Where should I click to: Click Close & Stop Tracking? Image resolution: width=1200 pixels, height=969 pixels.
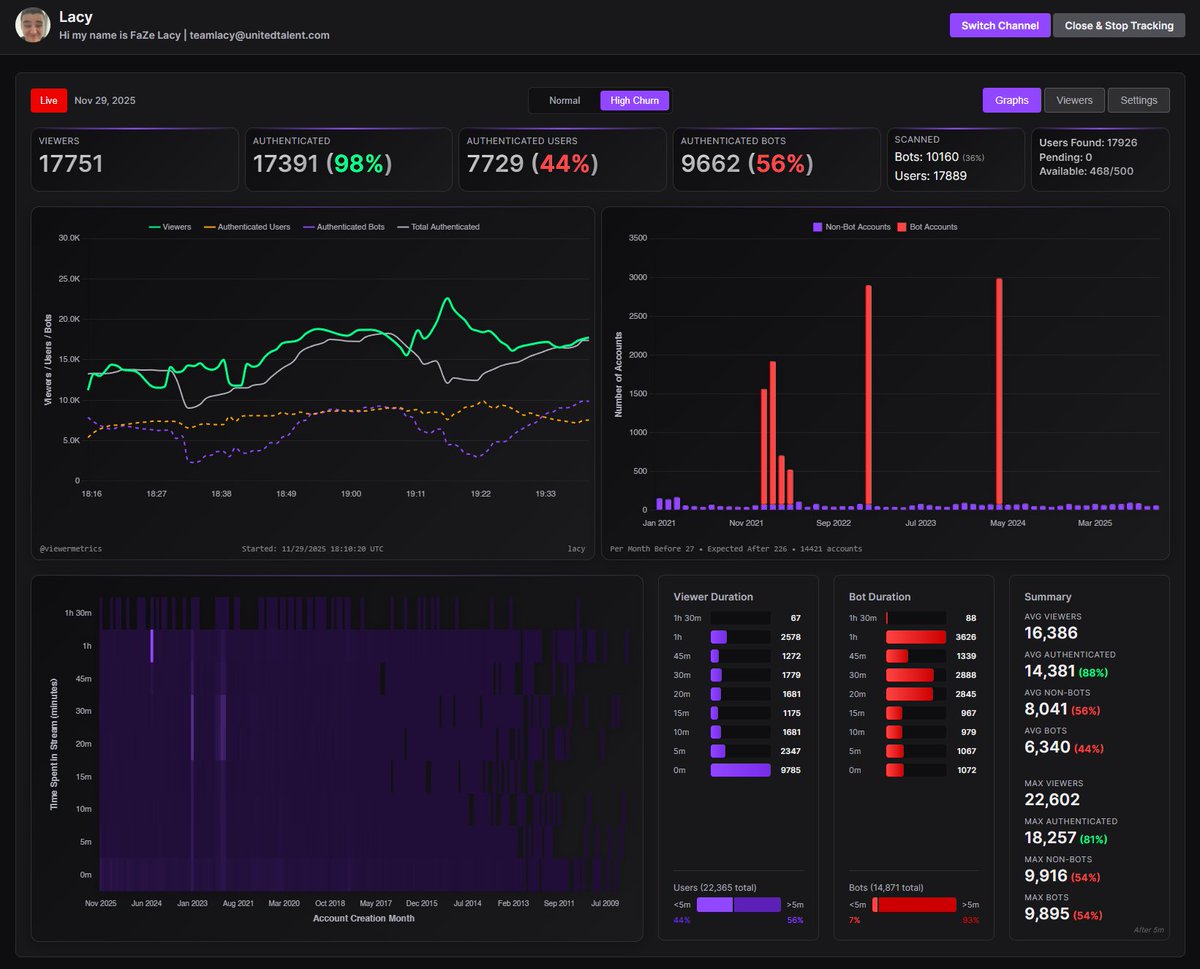point(1119,25)
